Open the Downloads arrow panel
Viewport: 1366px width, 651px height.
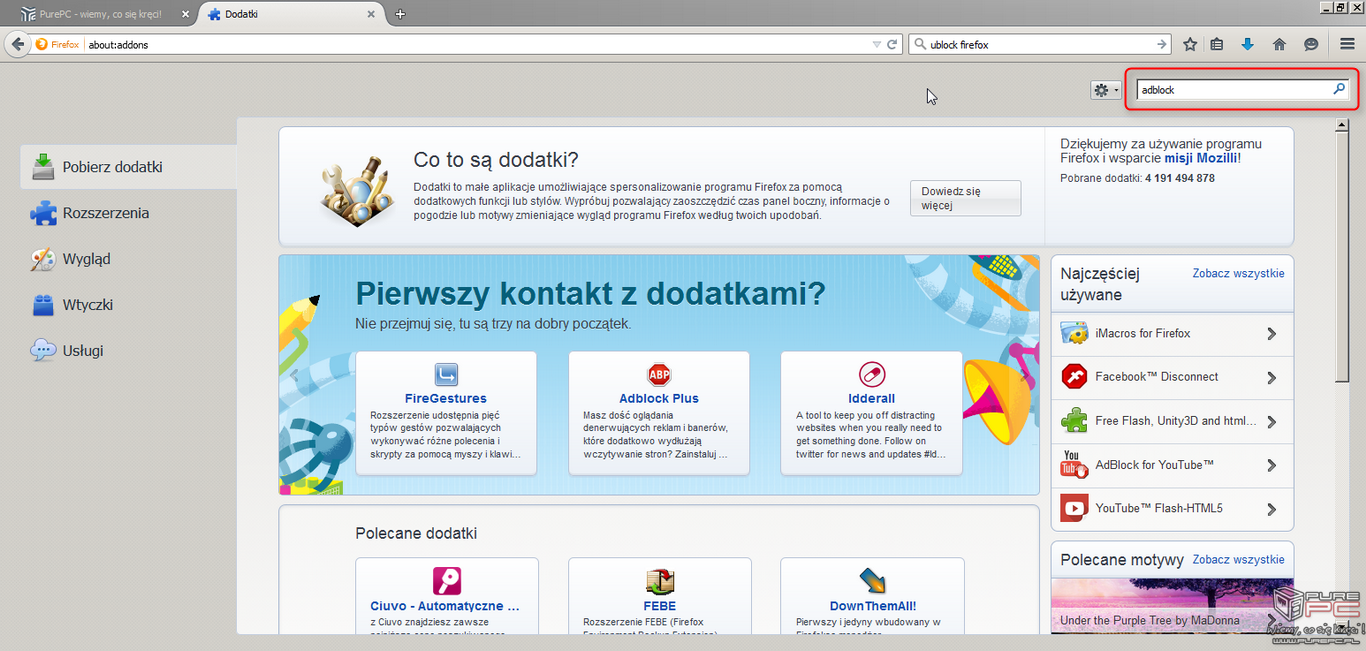click(x=1248, y=45)
